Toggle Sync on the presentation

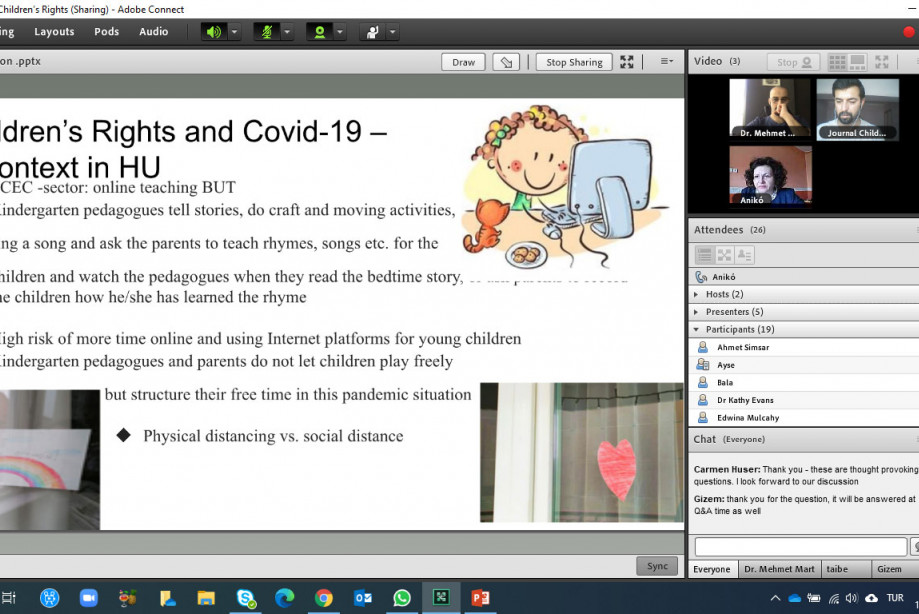(x=656, y=565)
